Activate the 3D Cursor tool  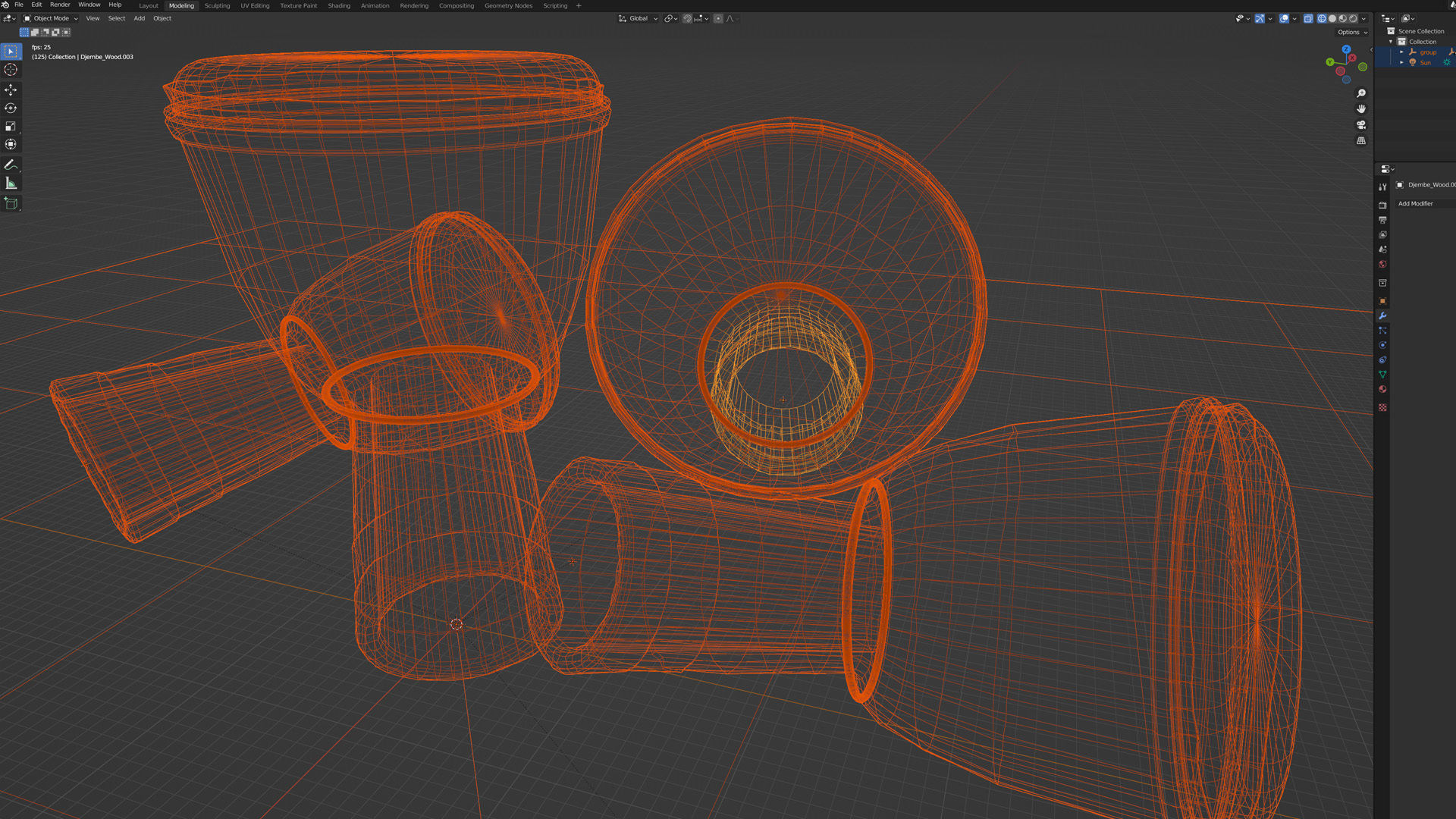point(11,70)
